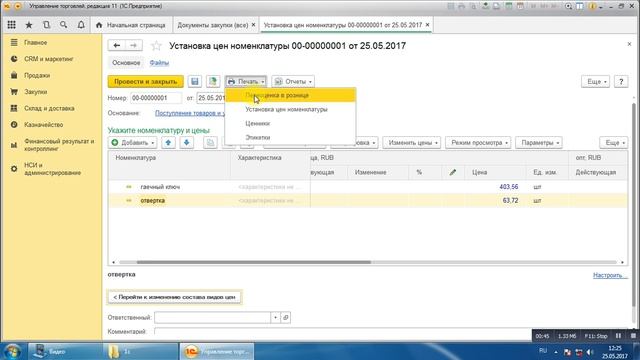Open notifications bell icon
This screenshot has height=360, width=640.
click(81, 25)
